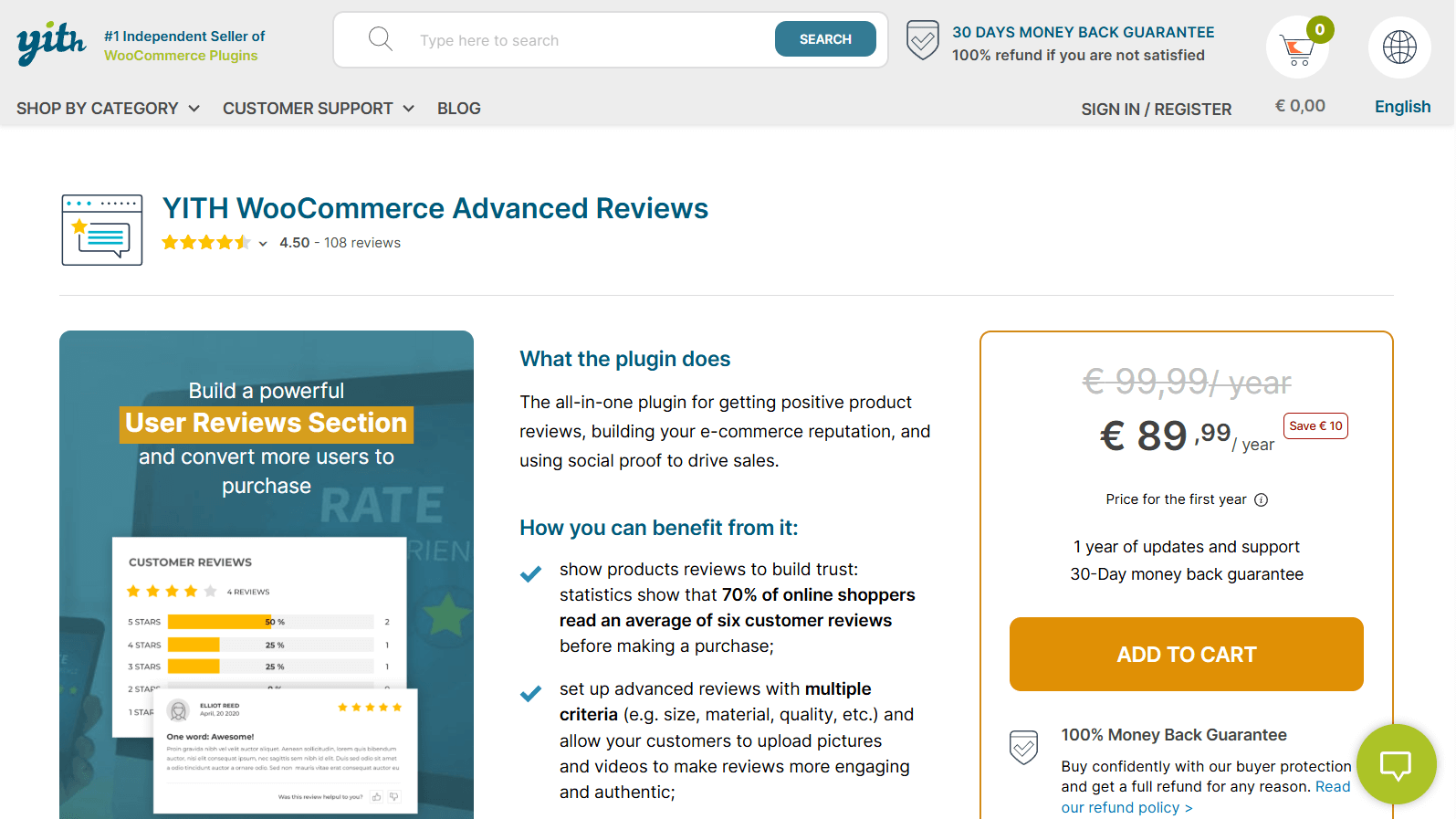Click the cart item count badge
The height and width of the screenshot is (819, 1456).
1320,29
